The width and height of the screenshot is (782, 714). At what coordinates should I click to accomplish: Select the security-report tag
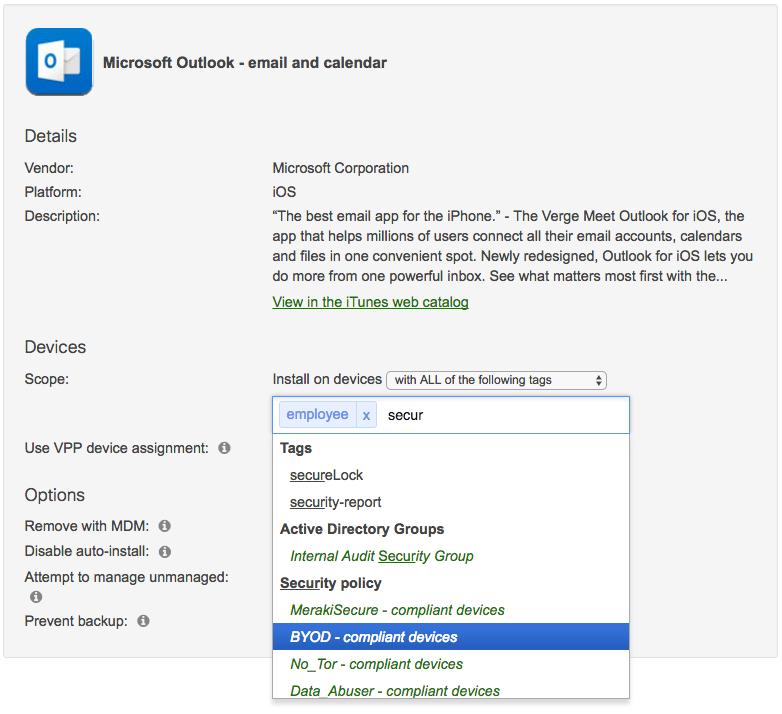(x=335, y=502)
